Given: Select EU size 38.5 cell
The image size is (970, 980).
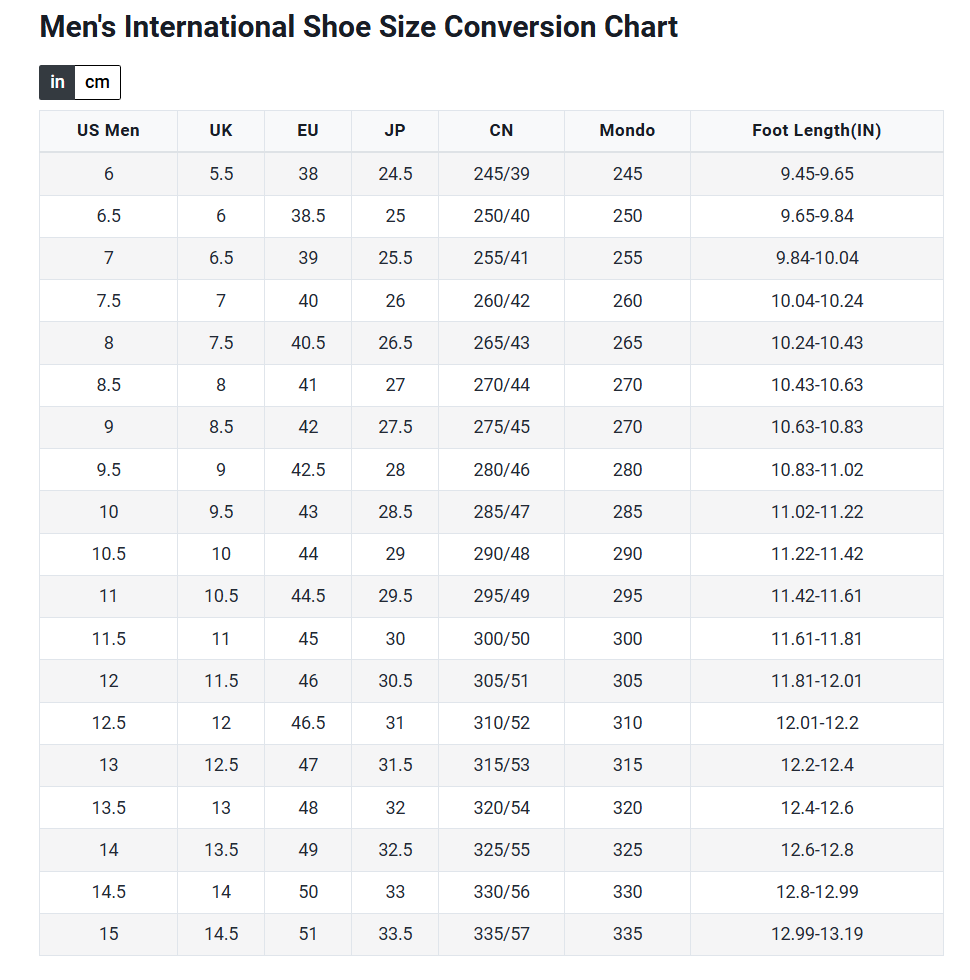Looking at the screenshot, I should (308, 216).
